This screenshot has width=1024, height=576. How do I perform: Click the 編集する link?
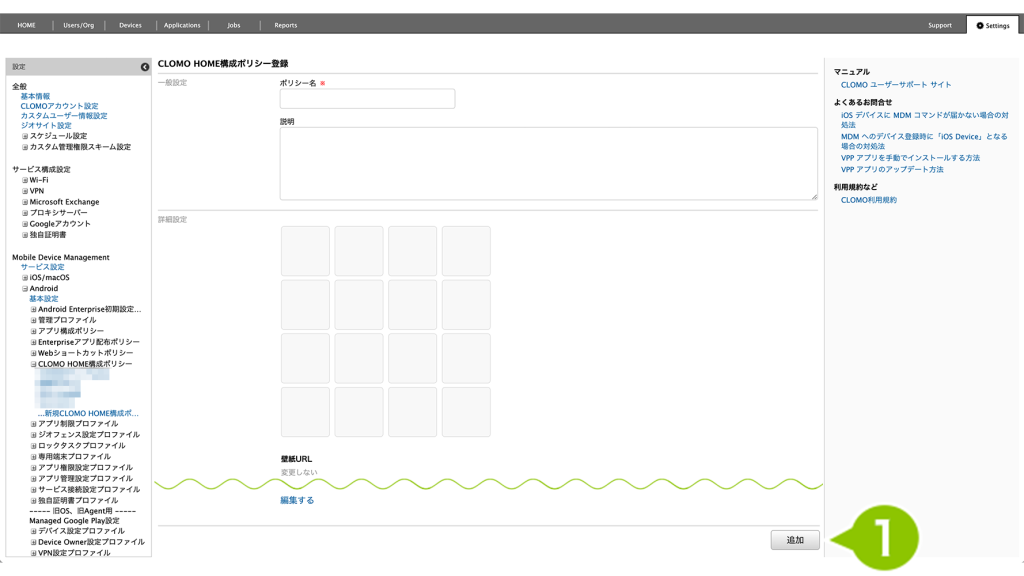[297, 500]
